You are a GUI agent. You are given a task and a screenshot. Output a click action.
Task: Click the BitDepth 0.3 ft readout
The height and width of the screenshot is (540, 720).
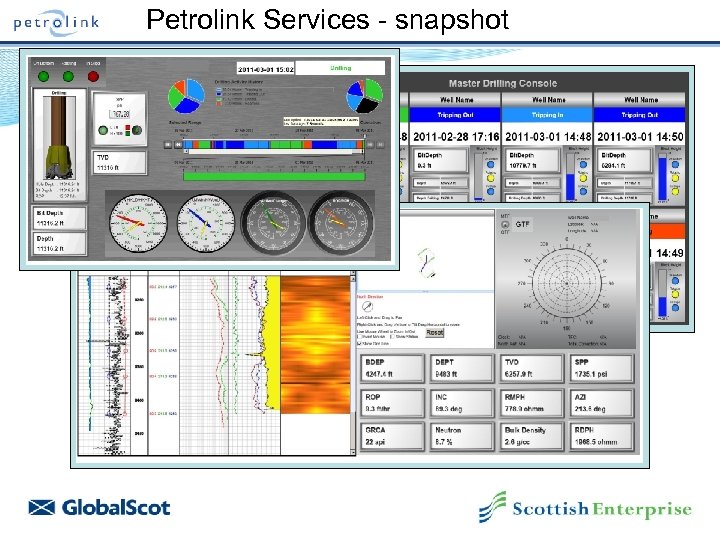click(x=440, y=160)
